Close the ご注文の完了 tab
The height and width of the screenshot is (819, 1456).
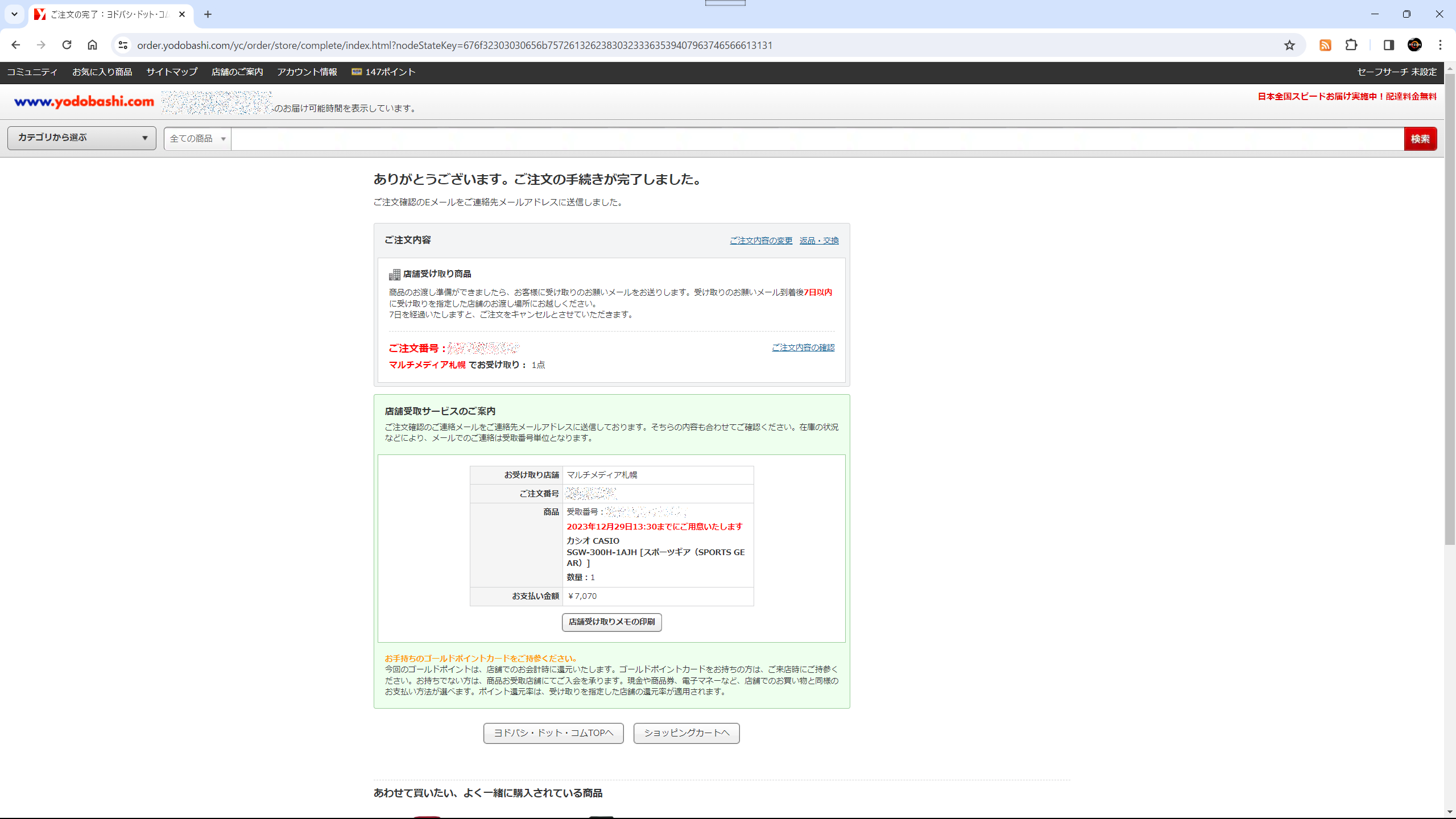pos(182,14)
